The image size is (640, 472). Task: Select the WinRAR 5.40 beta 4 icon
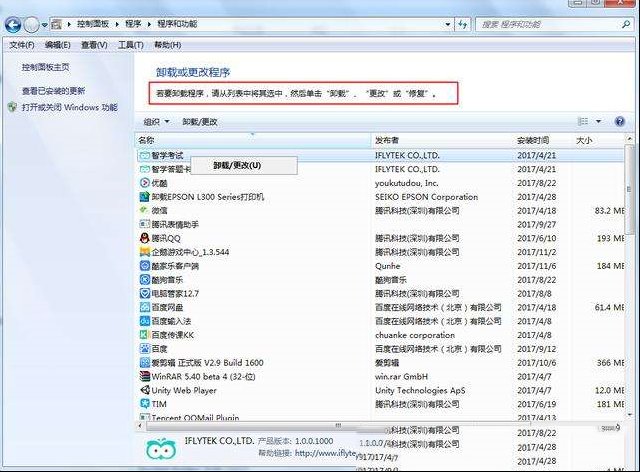[x=145, y=376]
